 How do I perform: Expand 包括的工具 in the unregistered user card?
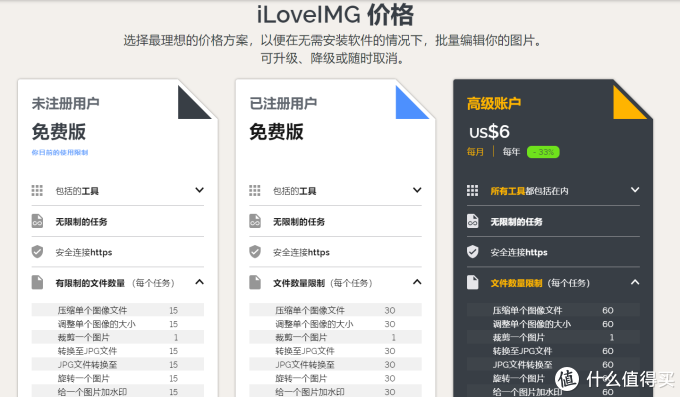199,190
